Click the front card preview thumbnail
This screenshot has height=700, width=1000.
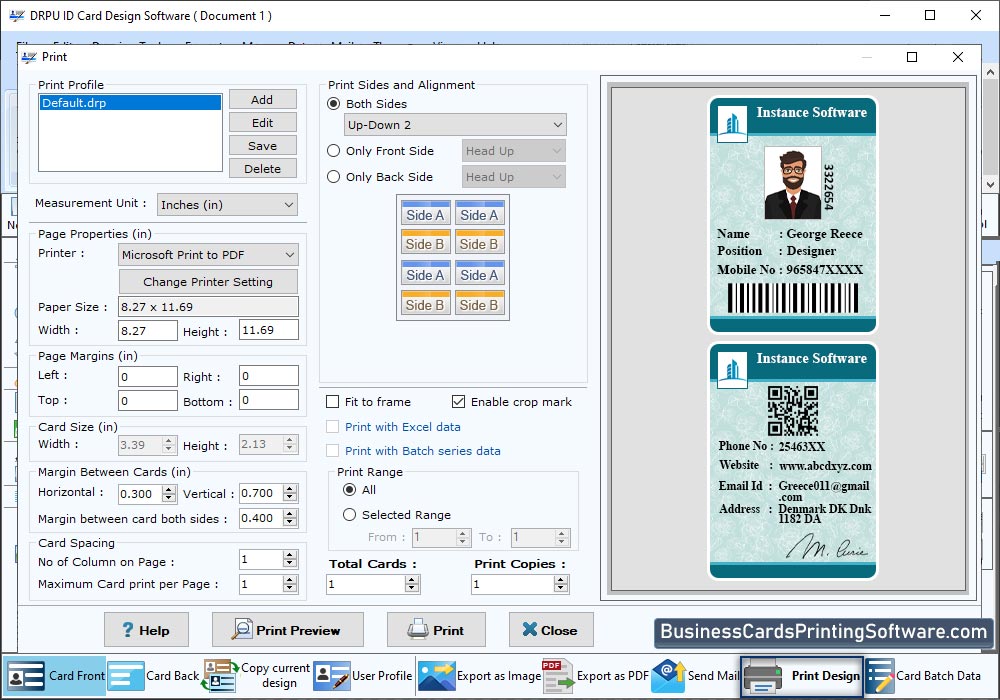pos(793,215)
